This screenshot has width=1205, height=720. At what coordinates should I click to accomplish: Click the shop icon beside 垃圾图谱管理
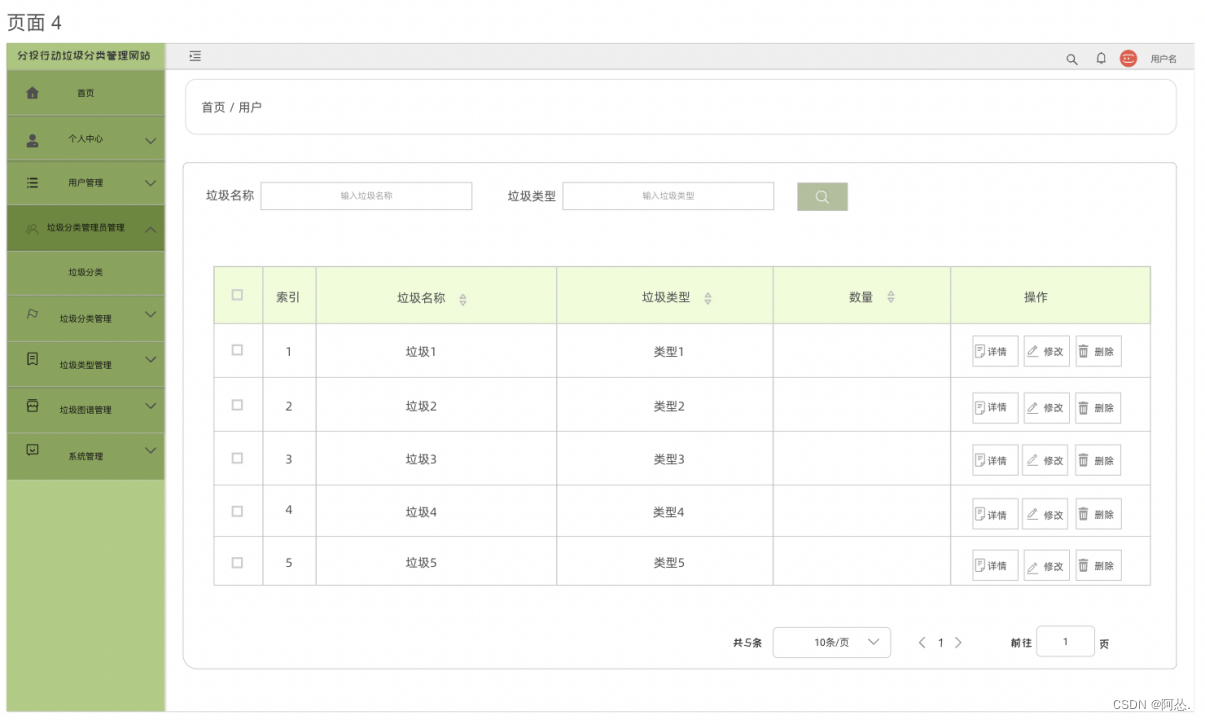coord(32,405)
